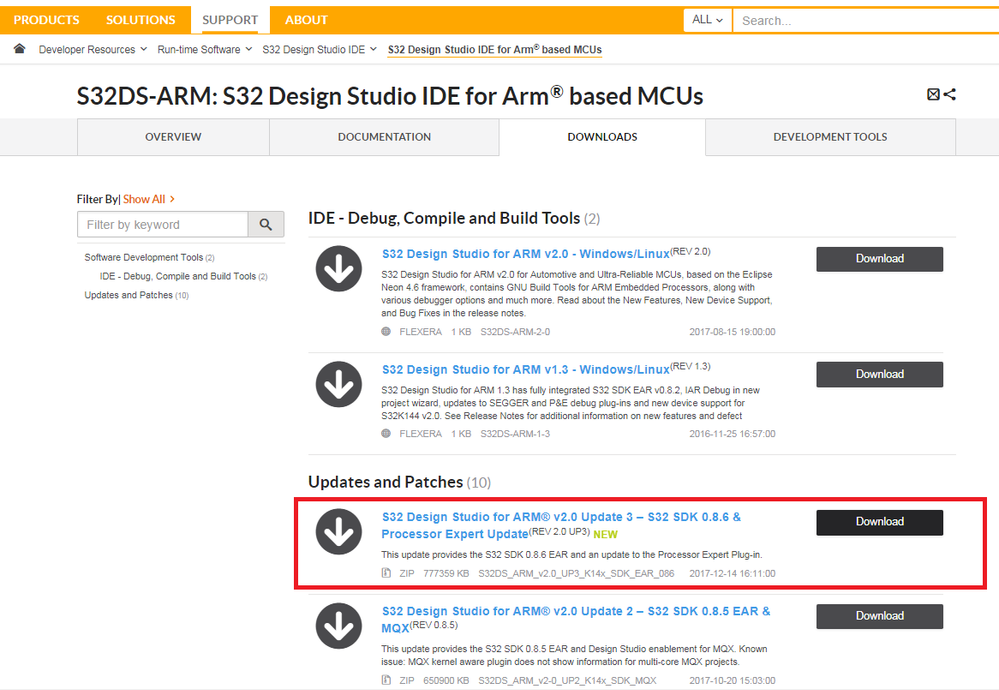
Task: Go to home icon in breadcrumb
Action: coord(19,49)
